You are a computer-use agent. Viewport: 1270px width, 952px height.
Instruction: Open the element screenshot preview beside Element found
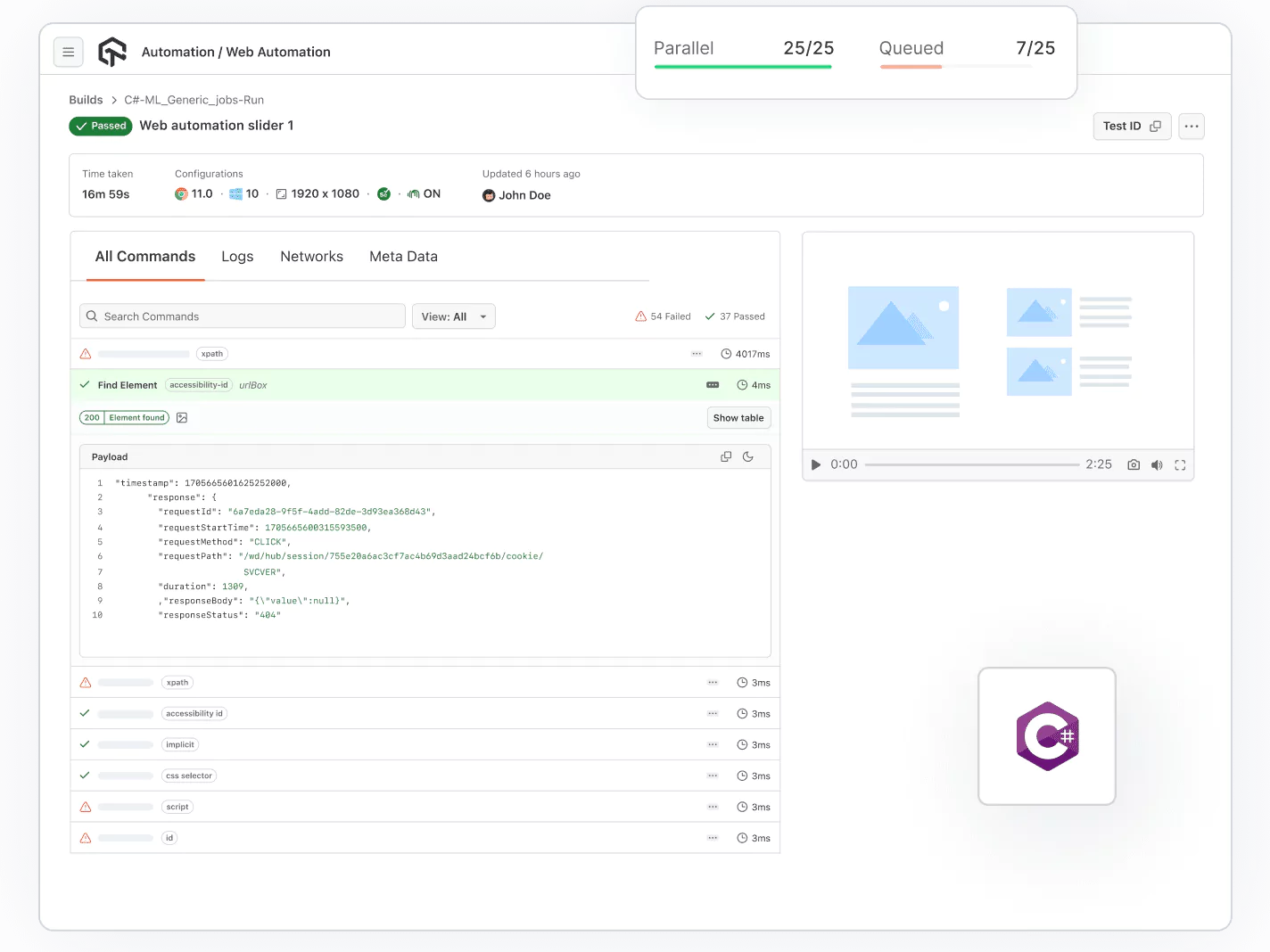click(182, 417)
